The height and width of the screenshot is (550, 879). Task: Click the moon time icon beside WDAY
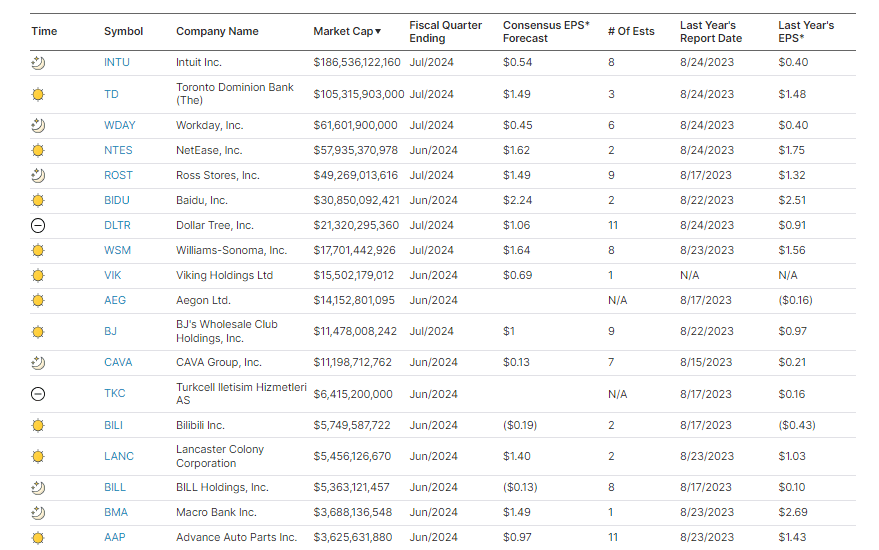[x=38, y=125]
